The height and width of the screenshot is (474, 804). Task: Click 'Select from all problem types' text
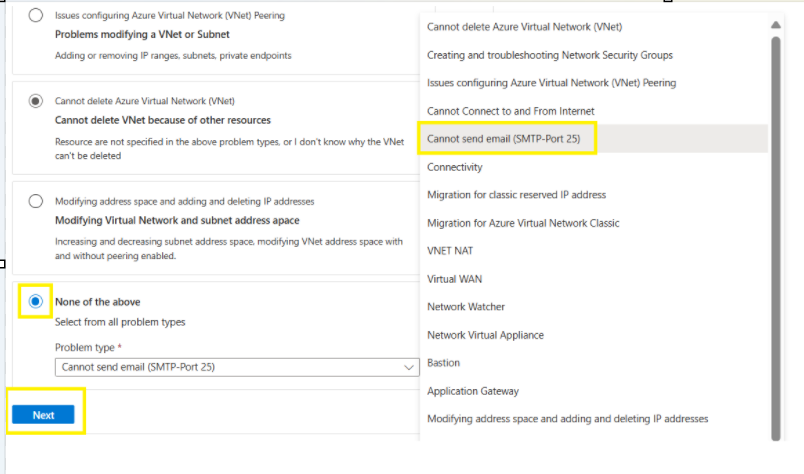120,322
